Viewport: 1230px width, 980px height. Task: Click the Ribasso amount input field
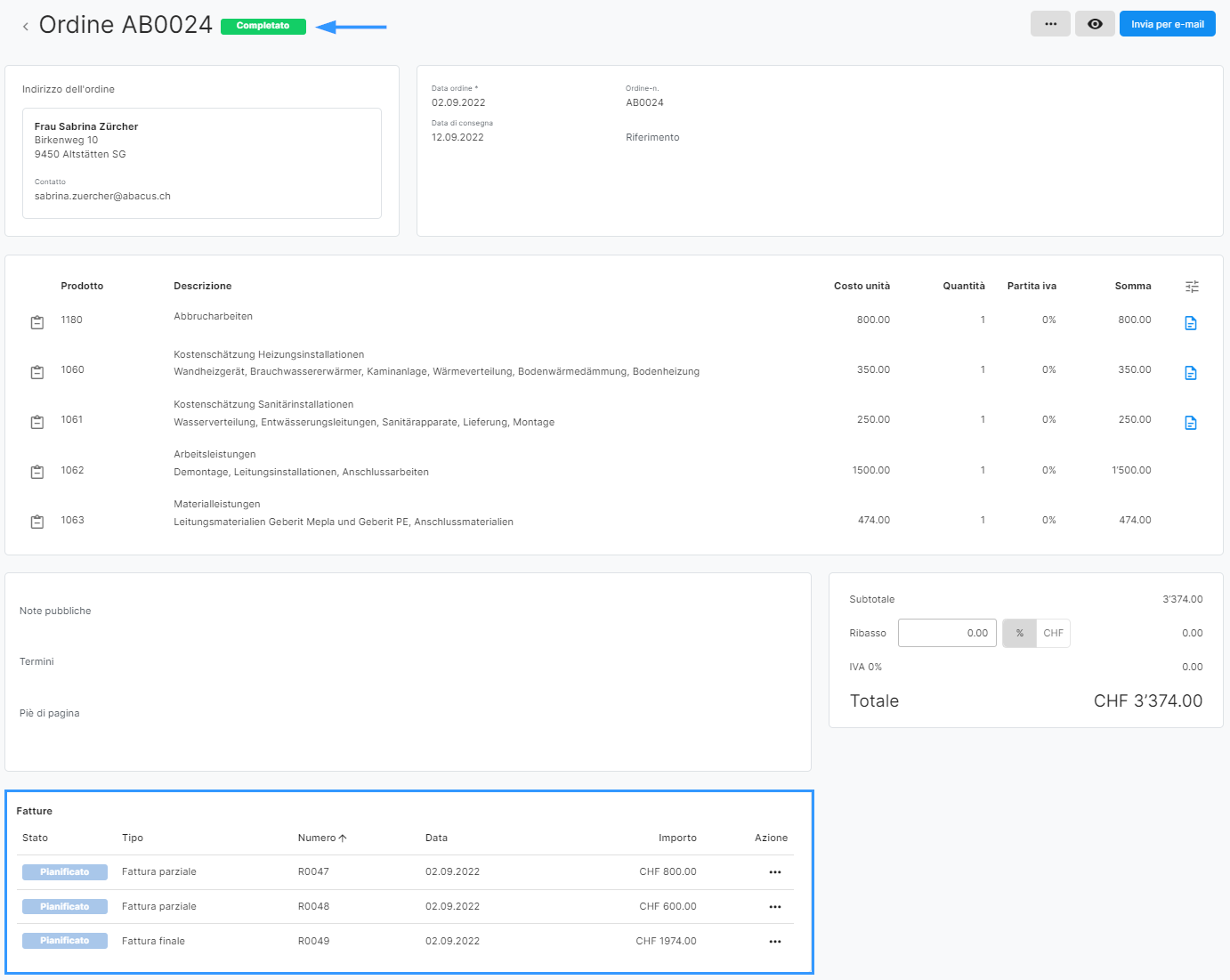[x=946, y=634]
